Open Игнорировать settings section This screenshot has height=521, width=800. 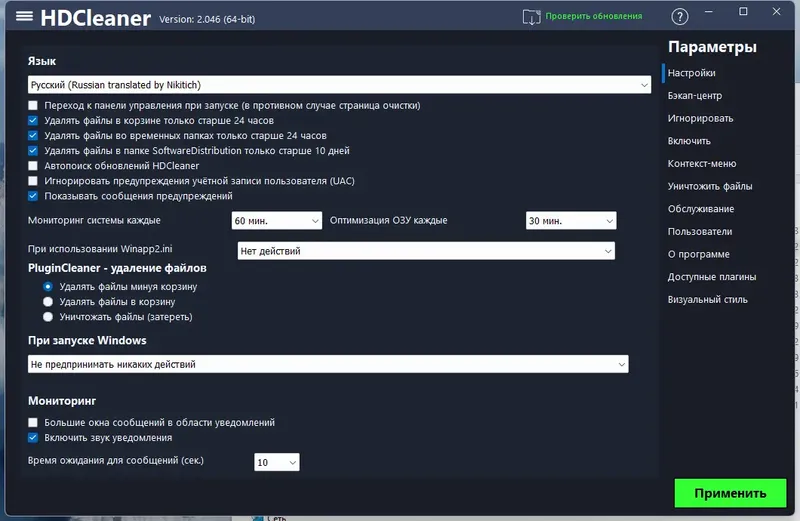point(701,118)
